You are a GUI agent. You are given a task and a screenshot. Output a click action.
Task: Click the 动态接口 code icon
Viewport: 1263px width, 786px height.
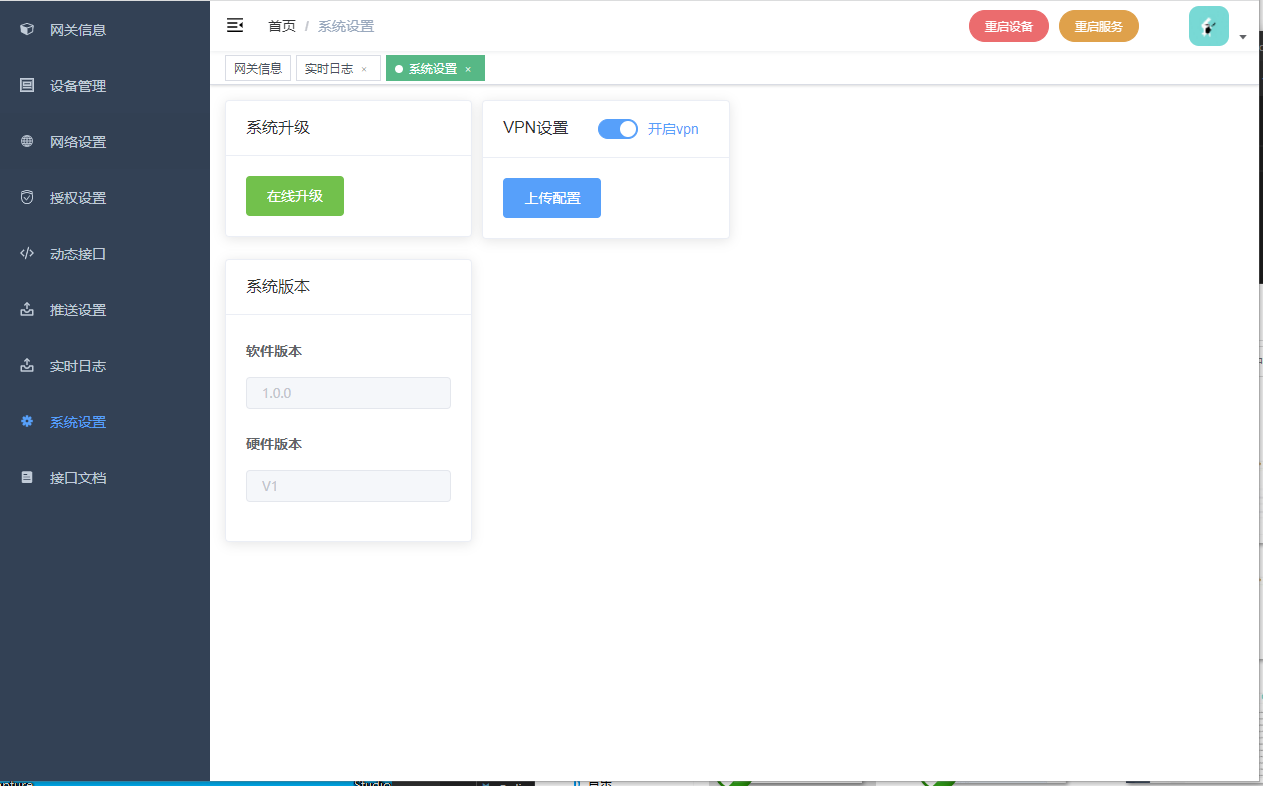point(27,254)
